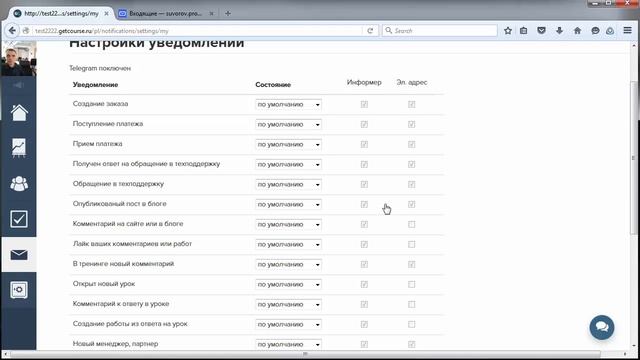The image size is (640, 360).
Task: Click the browser back arrow button
Action: click(12, 31)
